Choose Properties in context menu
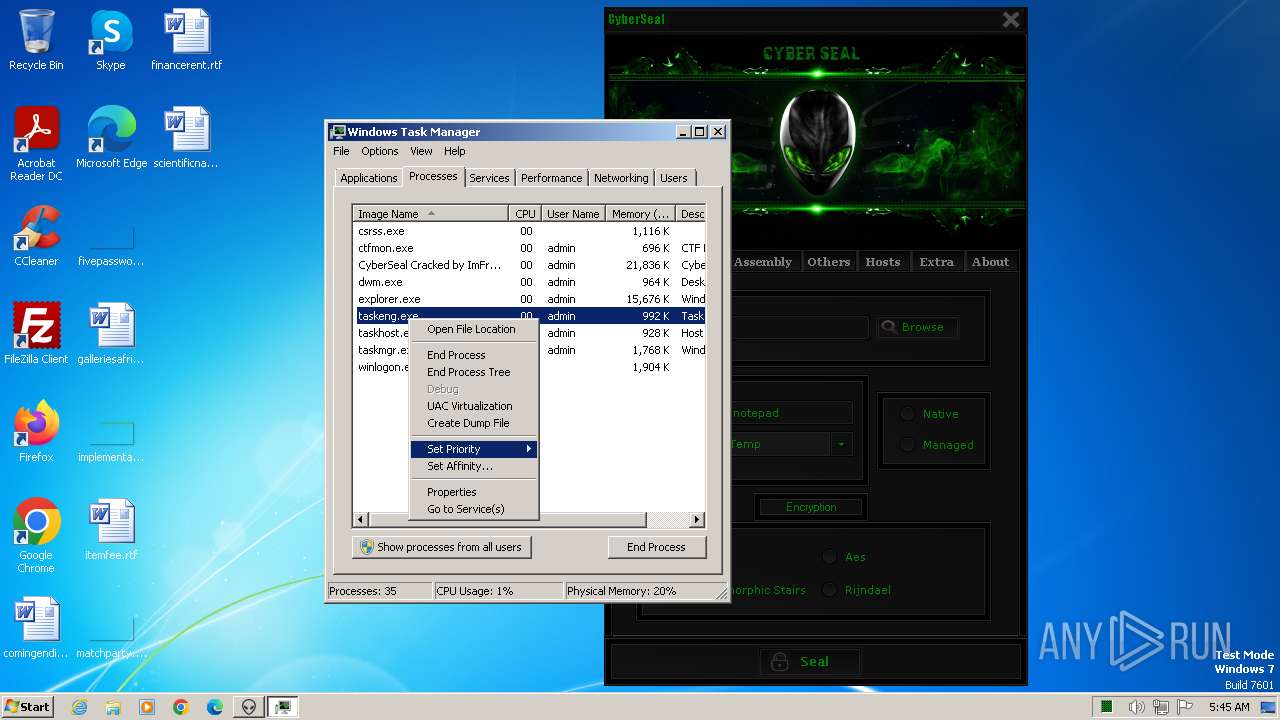Screen dimensions: 1280x720 tap(474, 492)
